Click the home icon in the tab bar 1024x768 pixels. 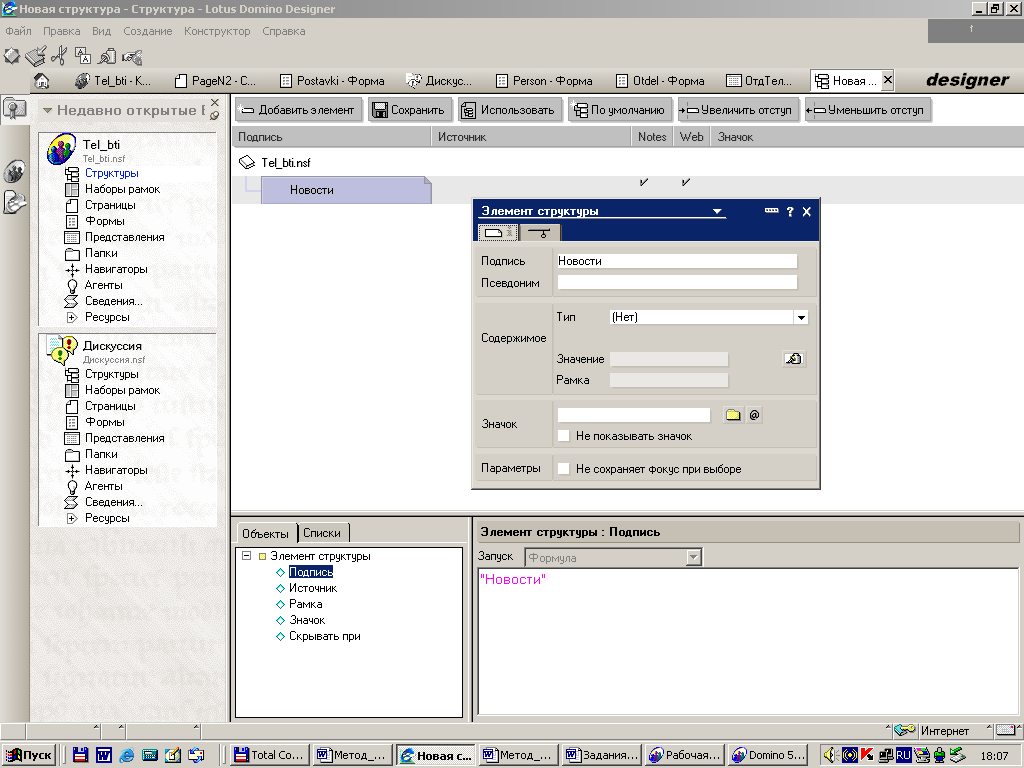(x=42, y=81)
